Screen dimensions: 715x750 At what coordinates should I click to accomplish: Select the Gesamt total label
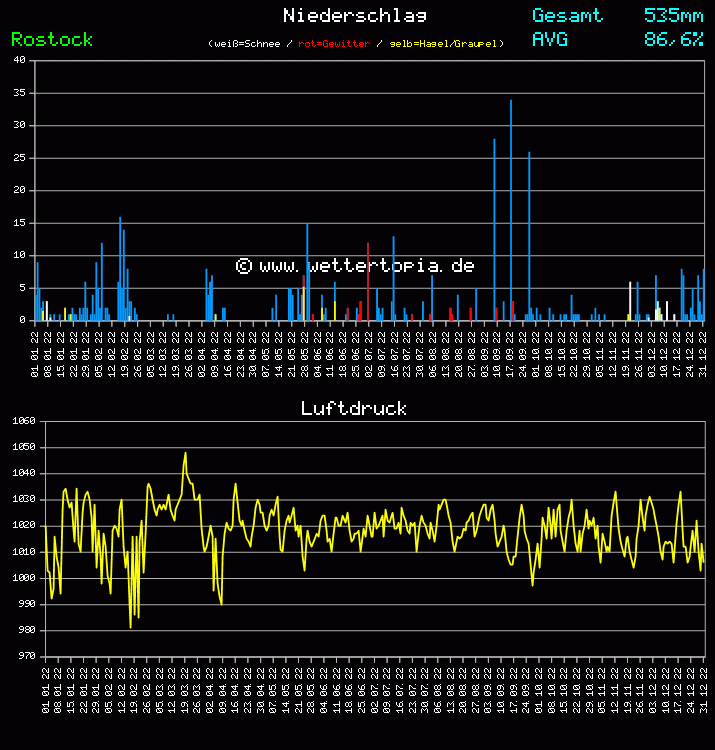coord(567,15)
